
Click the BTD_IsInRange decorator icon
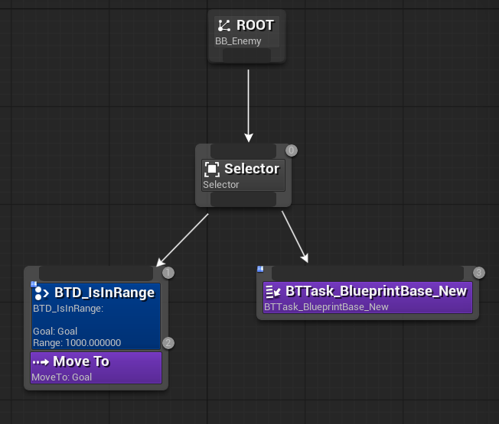pos(42,293)
